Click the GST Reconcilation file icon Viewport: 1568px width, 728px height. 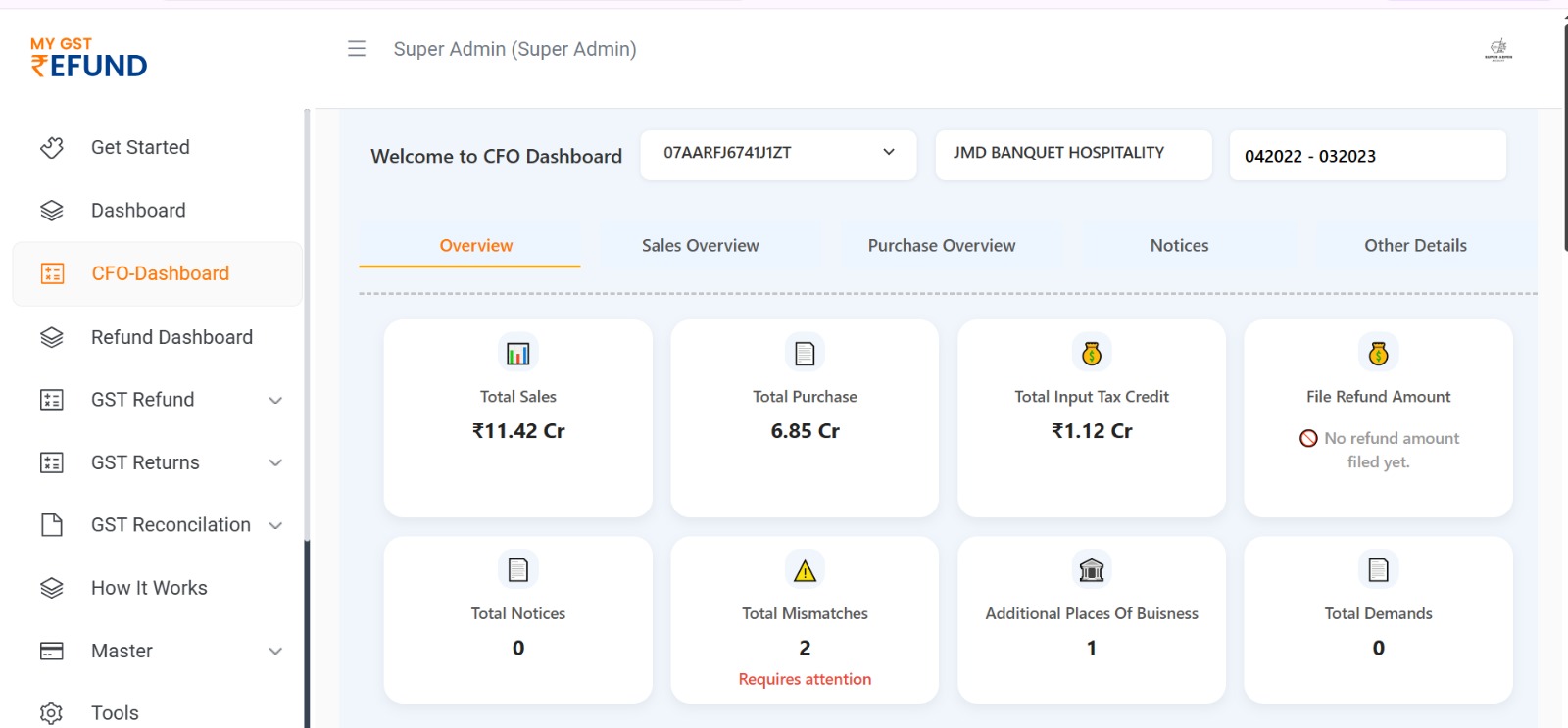click(52, 525)
